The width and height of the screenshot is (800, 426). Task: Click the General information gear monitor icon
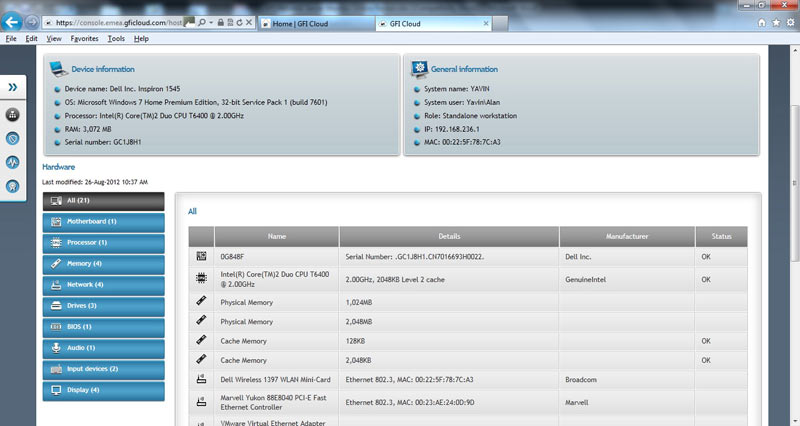pyautogui.click(x=419, y=69)
